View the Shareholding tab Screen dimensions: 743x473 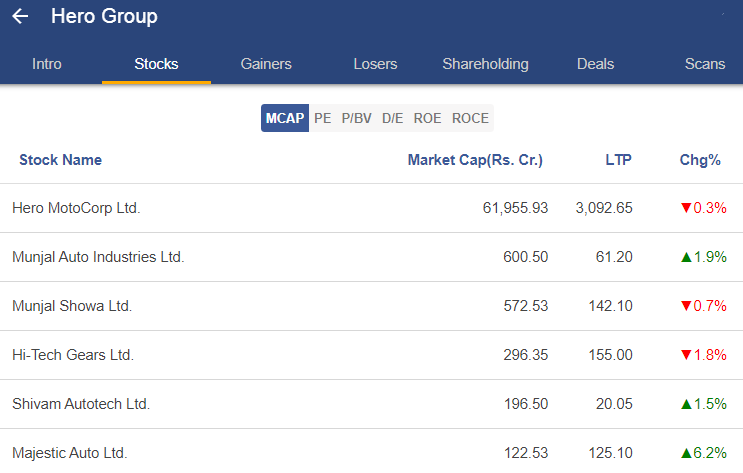pyautogui.click(x=485, y=64)
